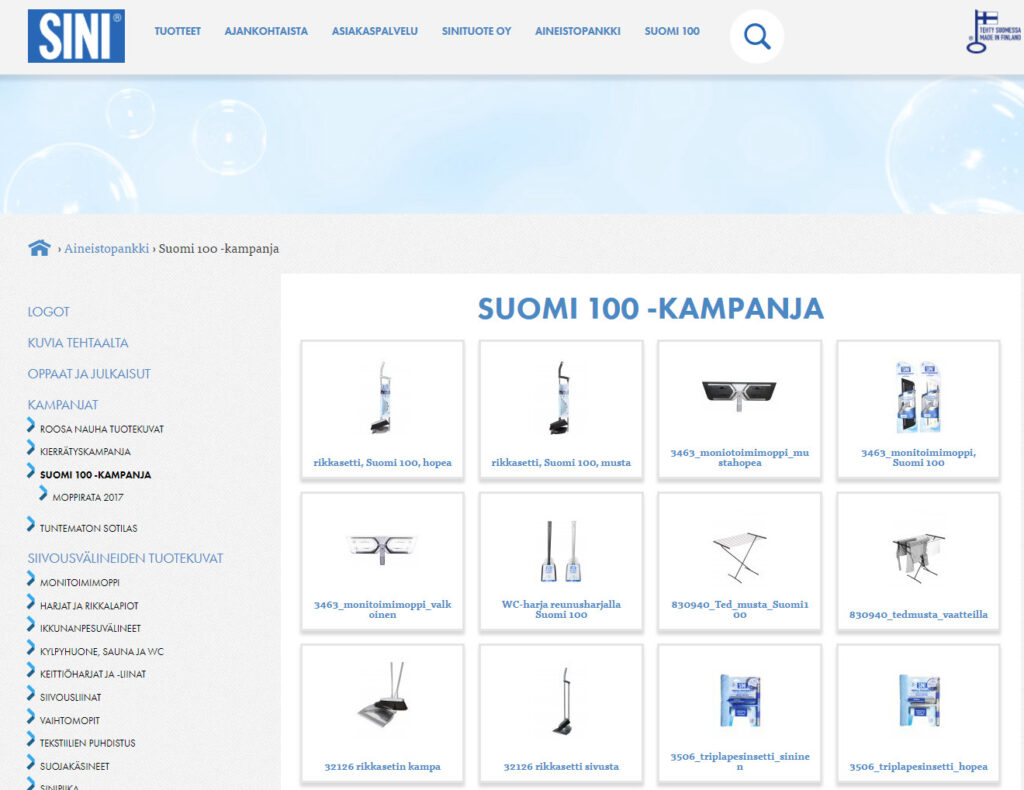Select Monitoimimoppi category
The width and height of the screenshot is (1024, 790).
tap(80, 582)
